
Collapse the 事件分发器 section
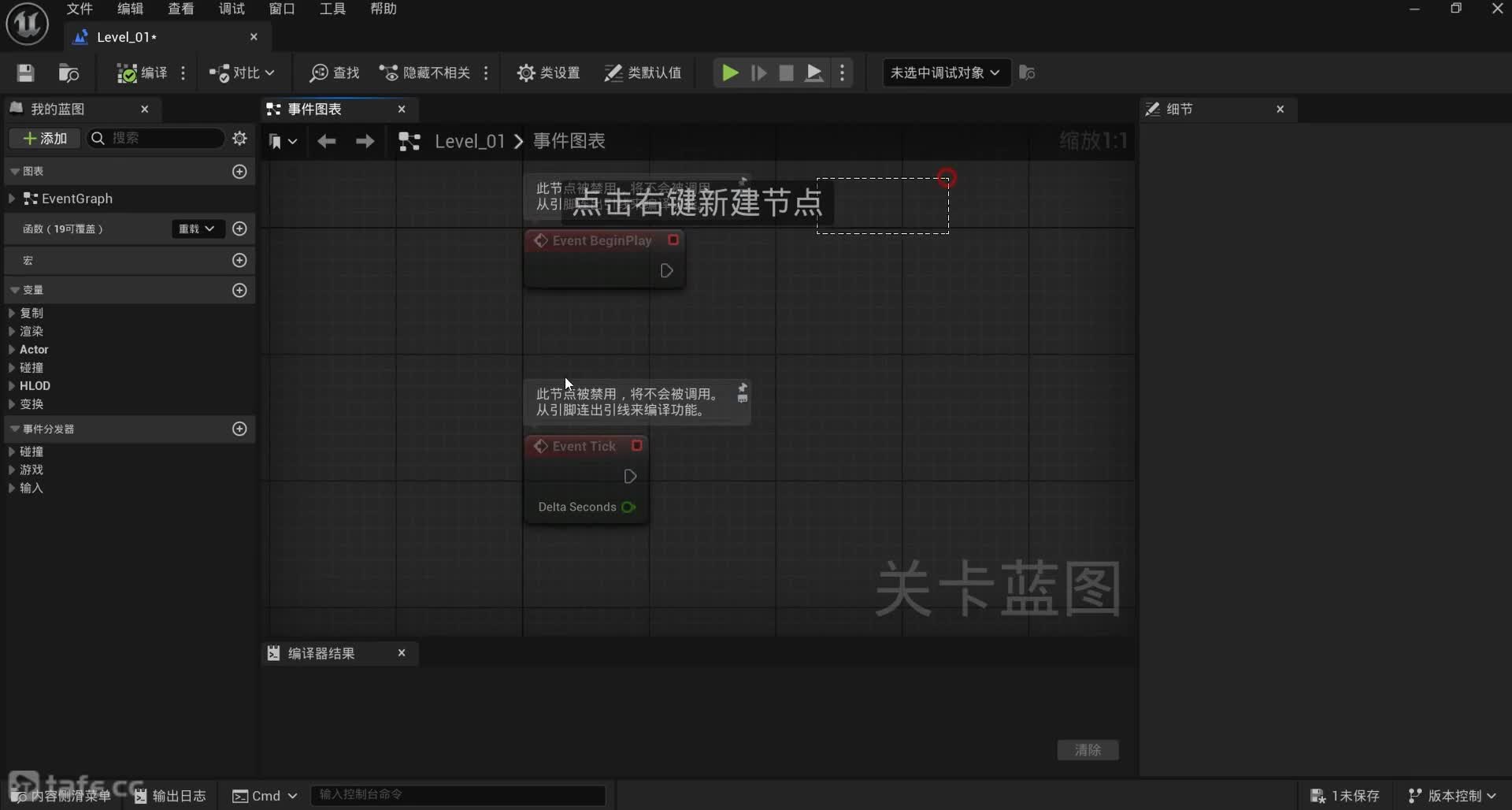15,429
